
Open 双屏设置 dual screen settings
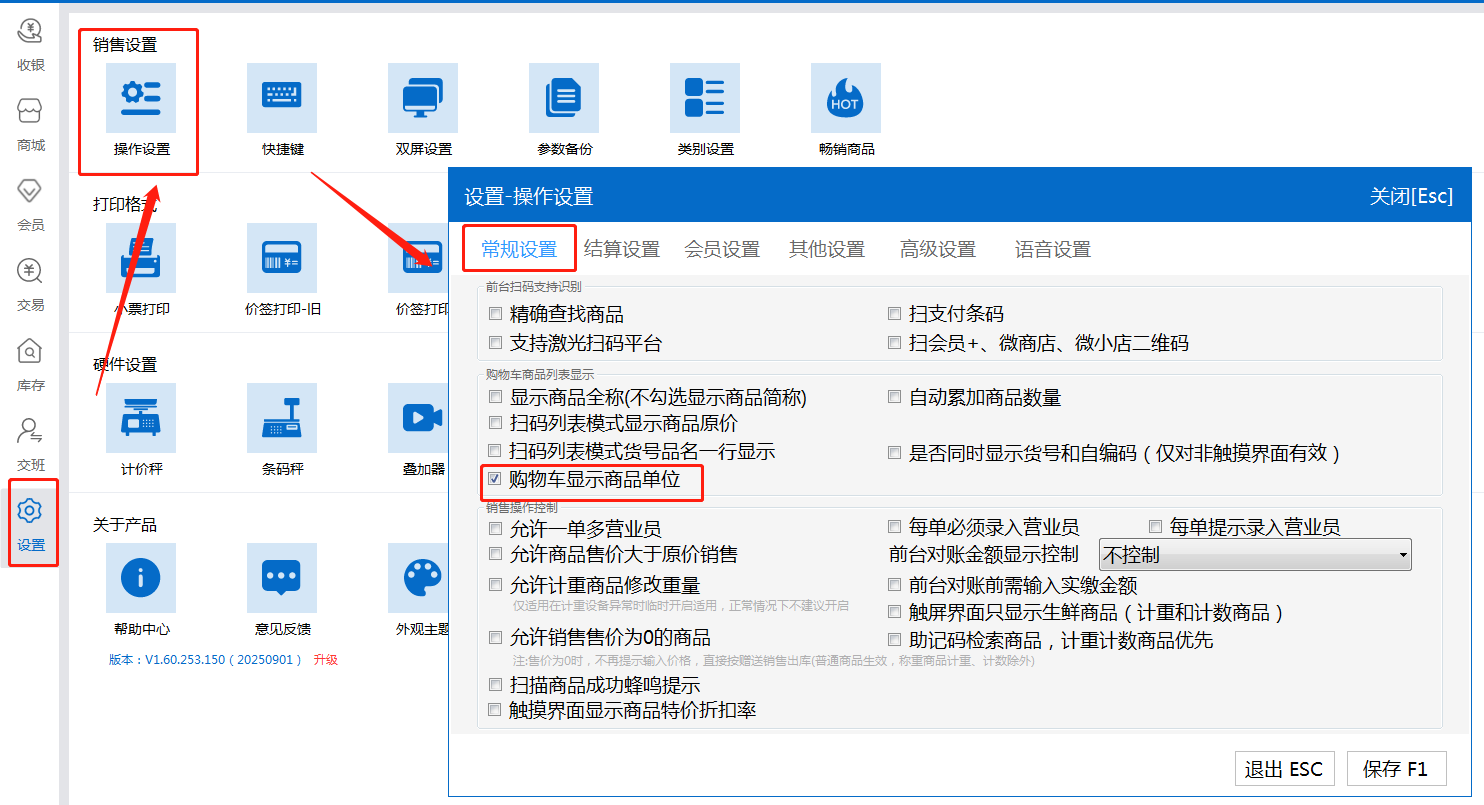[x=423, y=98]
